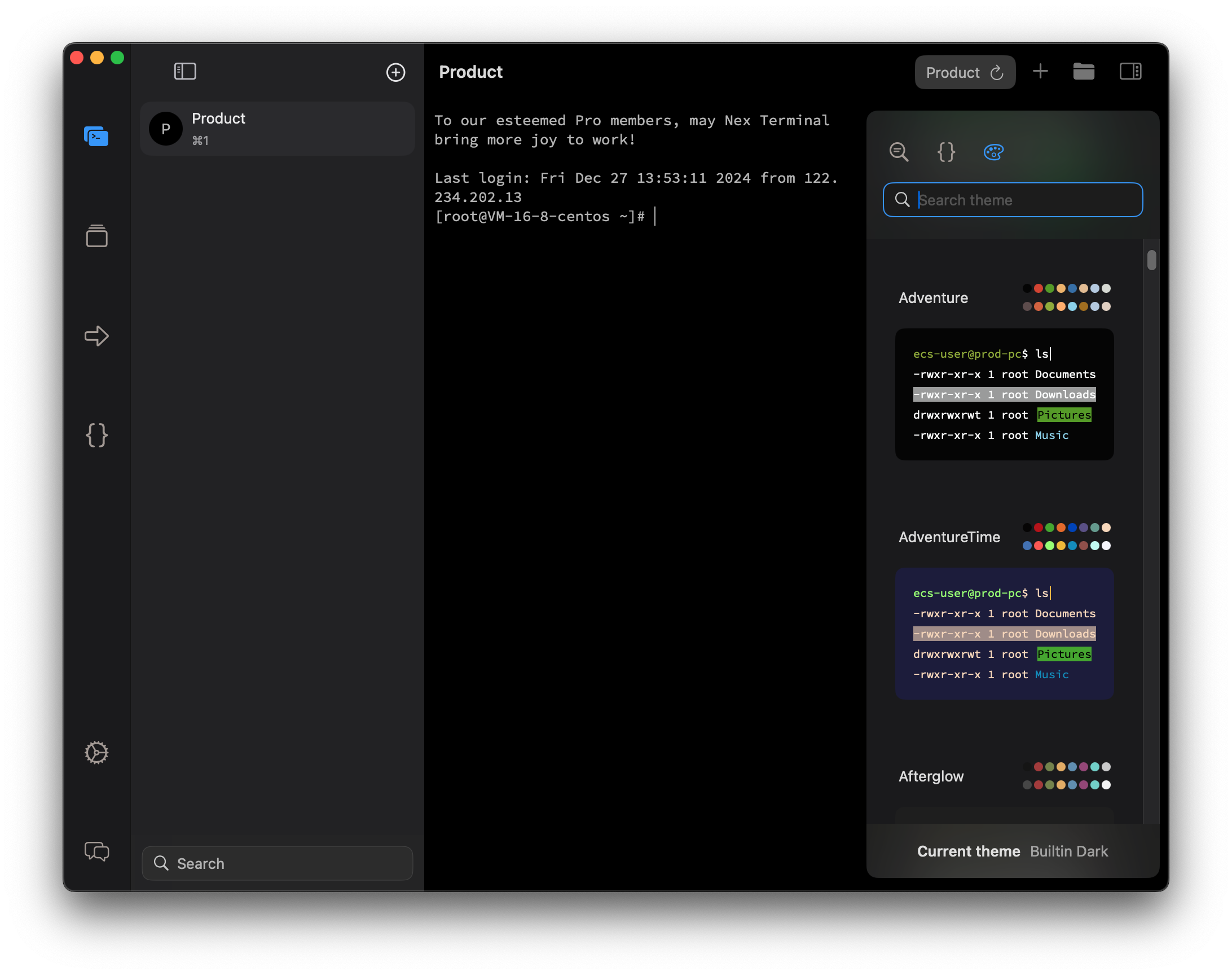Click the Product reconnect button
The image size is (1232, 975).
tap(965, 72)
